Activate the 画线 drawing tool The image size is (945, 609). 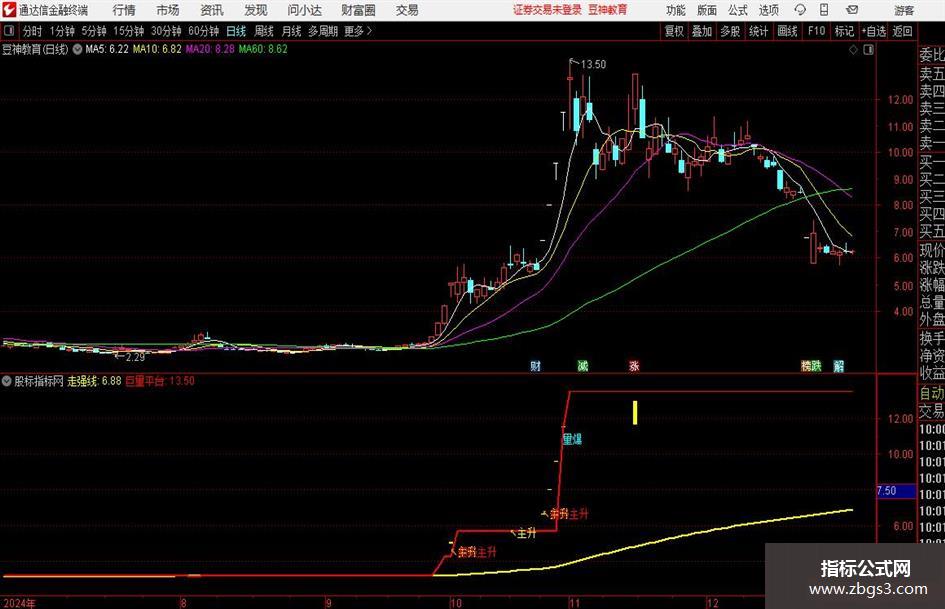(787, 31)
